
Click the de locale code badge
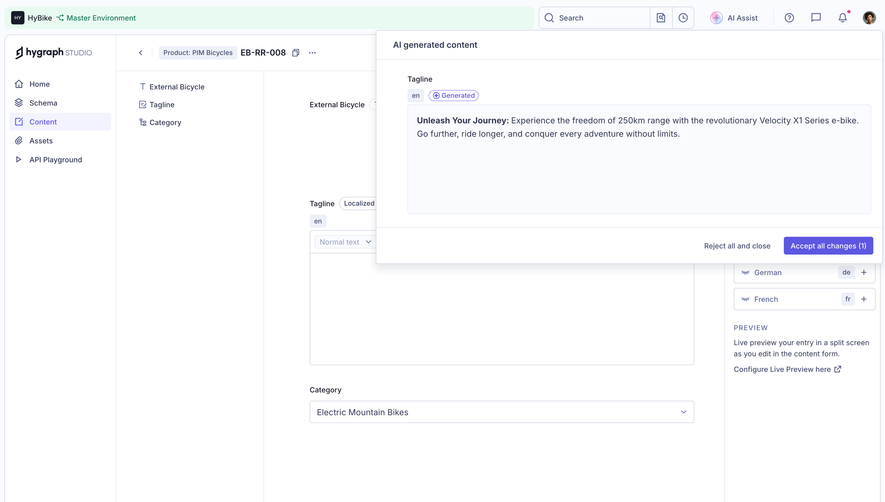tap(846, 272)
